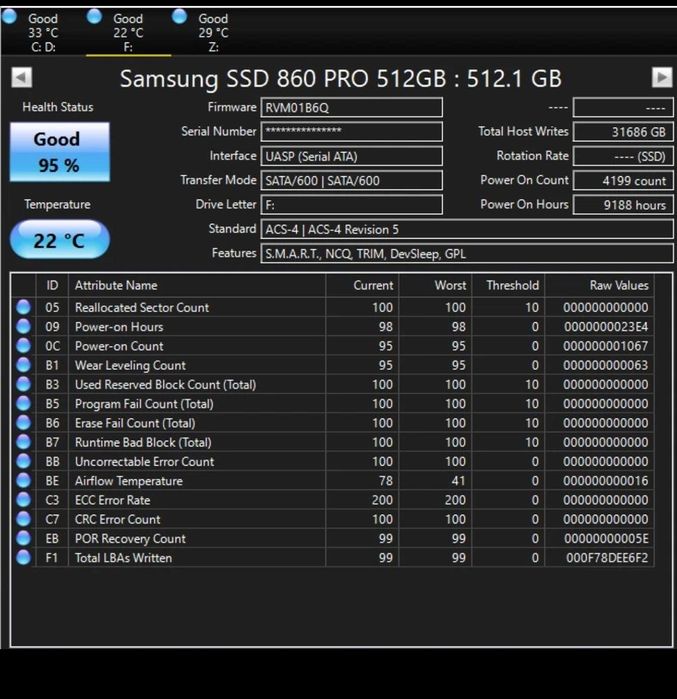Click the Attribute Name column header
This screenshot has width=677, height=699.
[x=197, y=285]
